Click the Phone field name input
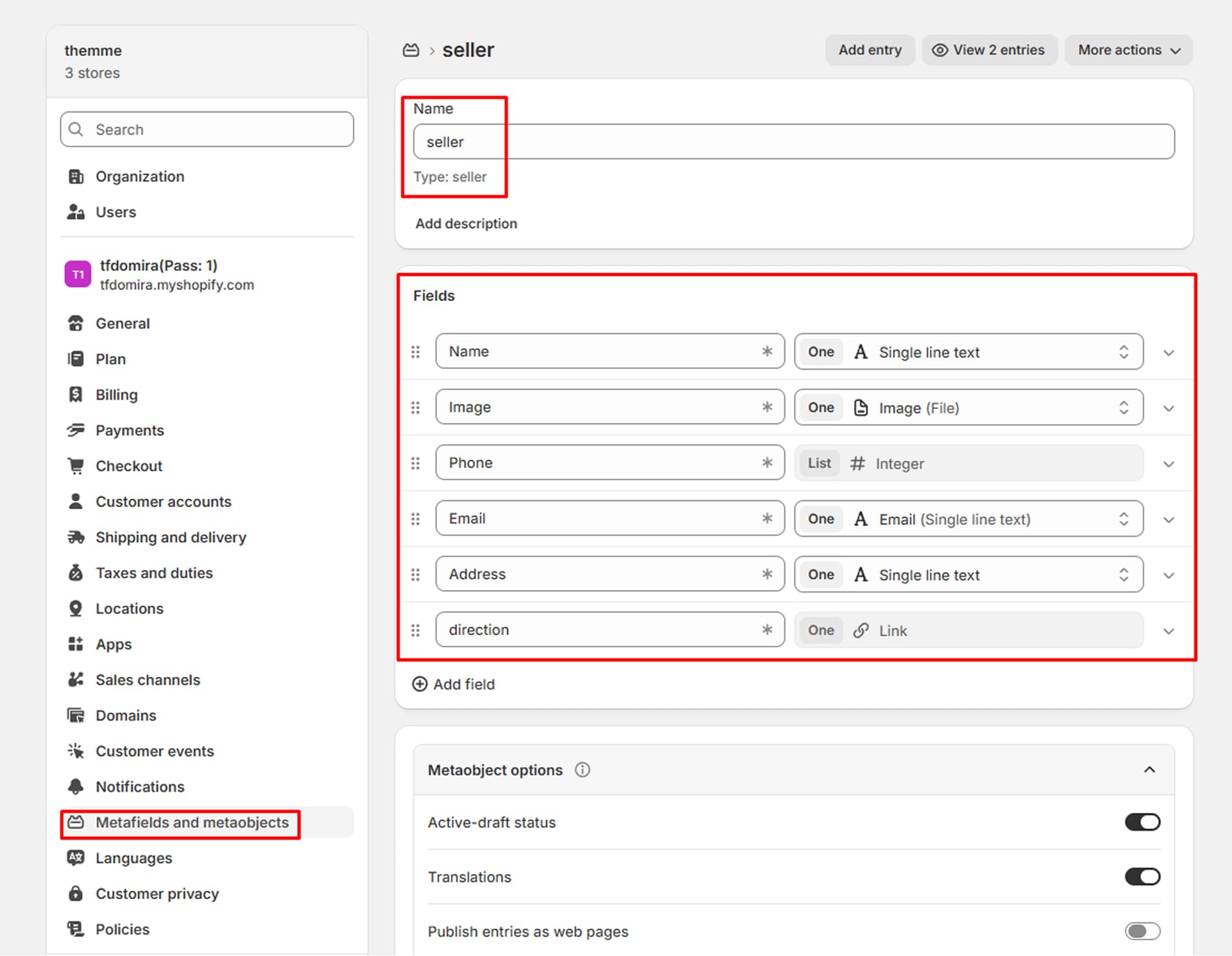 click(x=610, y=463)
